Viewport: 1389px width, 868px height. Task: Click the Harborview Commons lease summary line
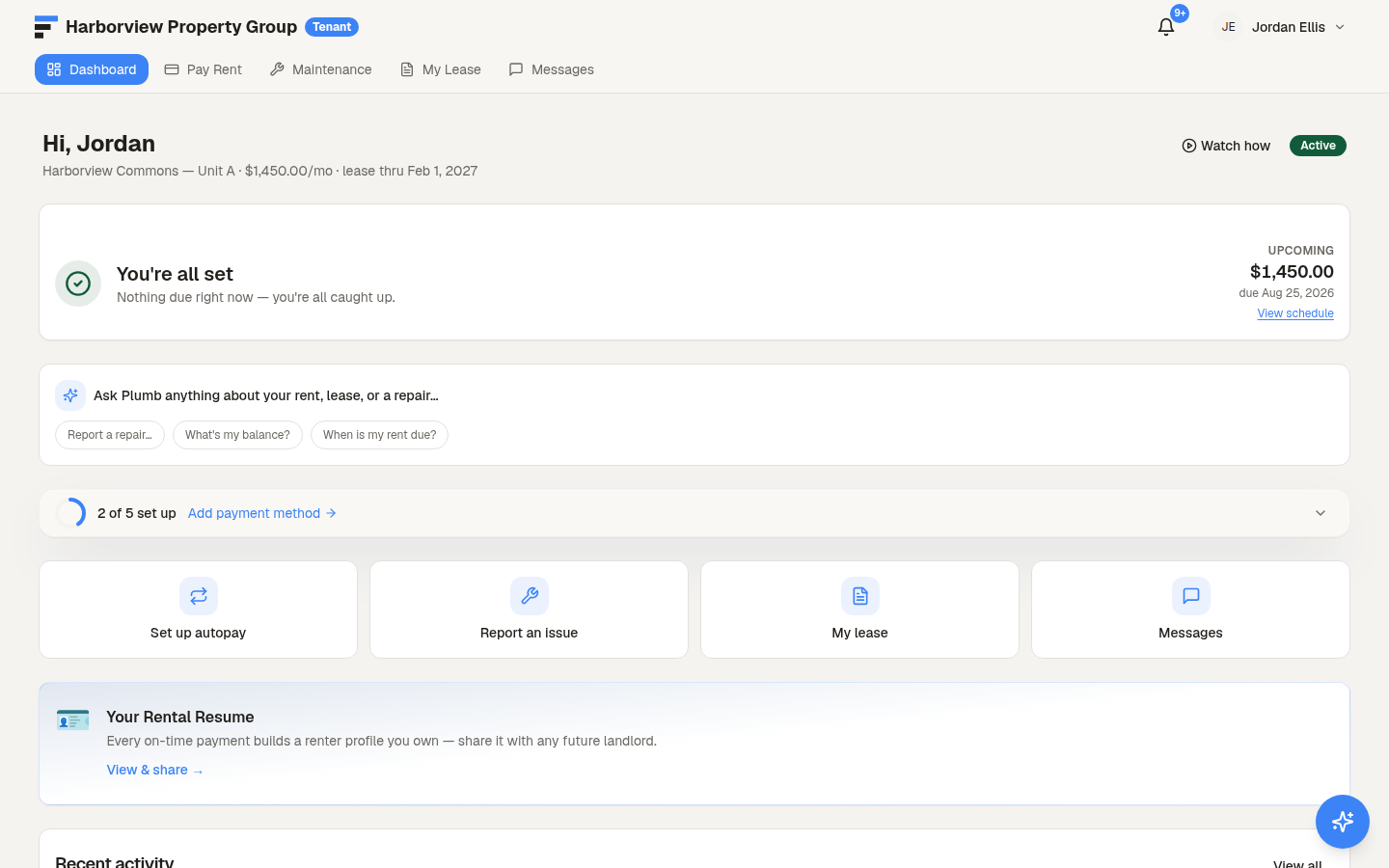[x=259, y=171]
